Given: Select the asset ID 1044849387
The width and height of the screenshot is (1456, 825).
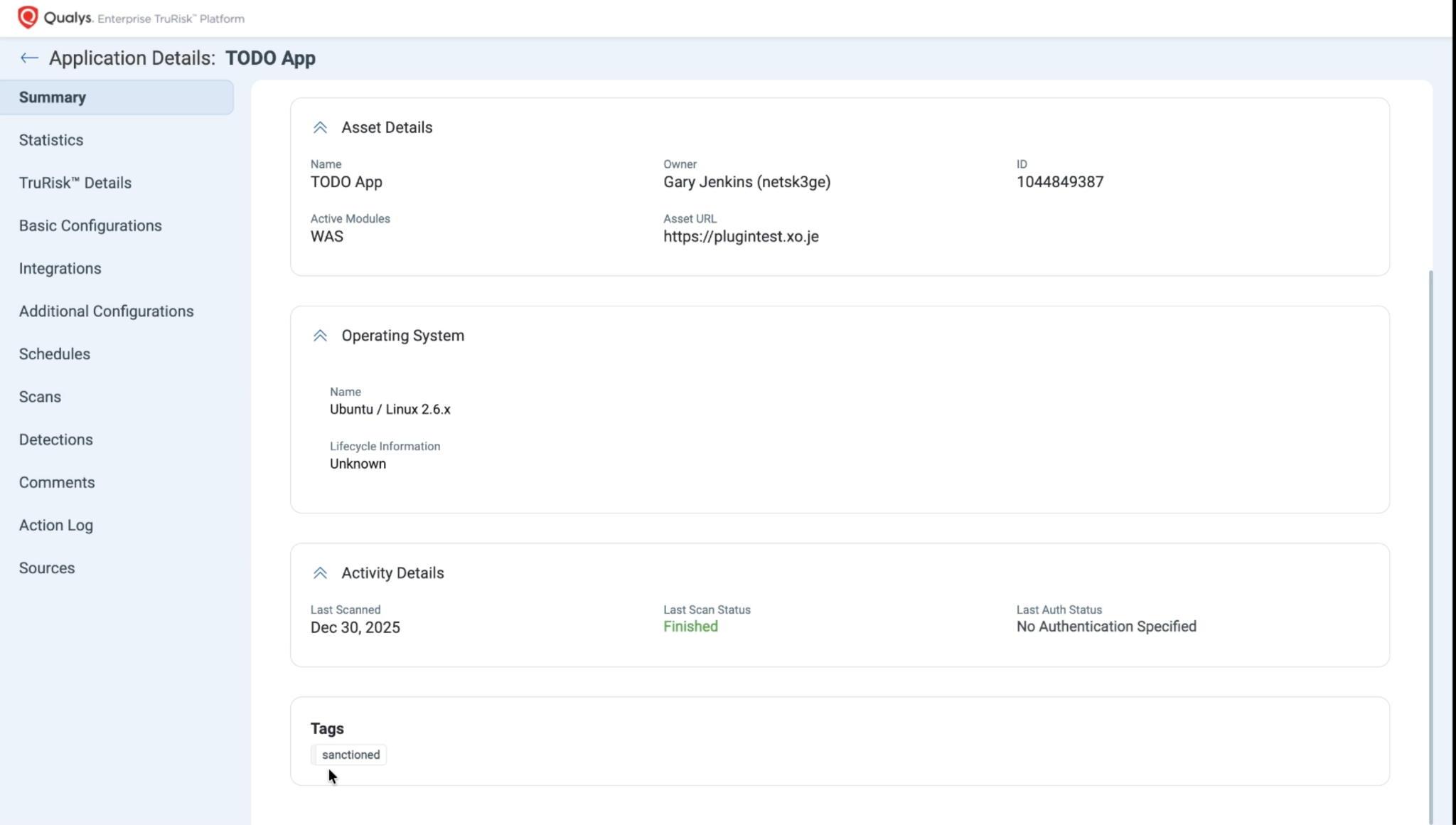Looking at the screenshot, I should [1060, 182].
